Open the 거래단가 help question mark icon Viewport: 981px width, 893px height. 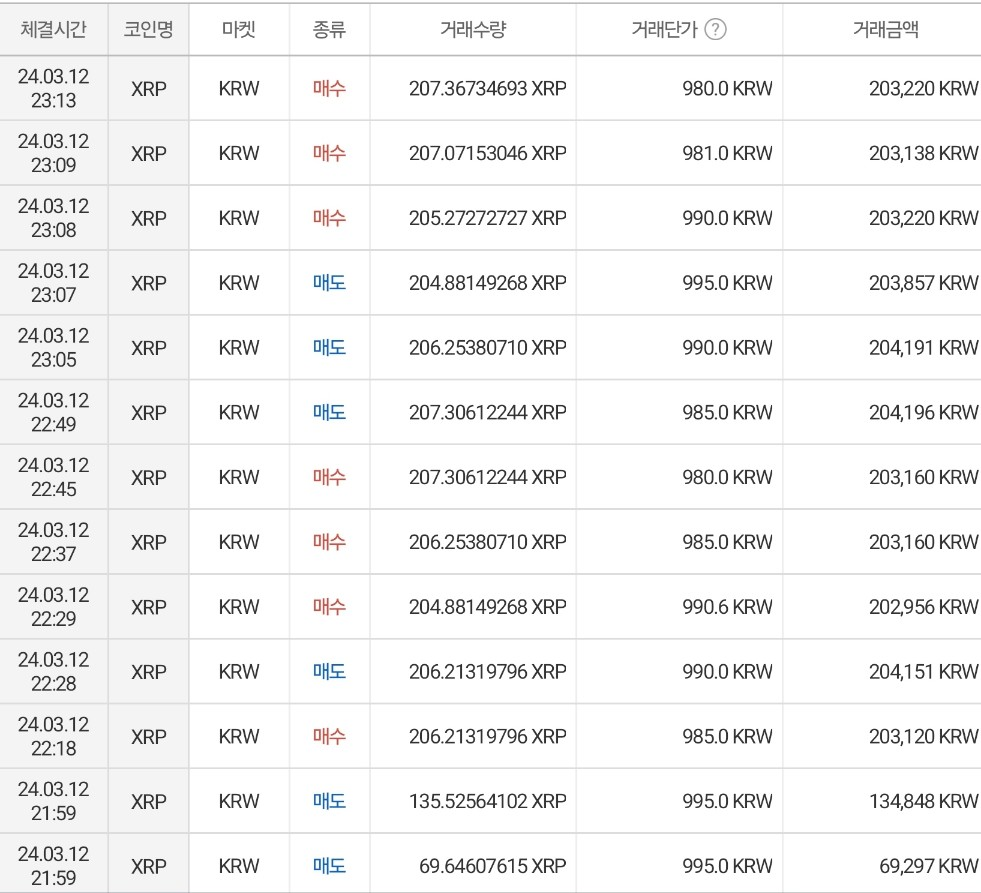tap(715, 29)
